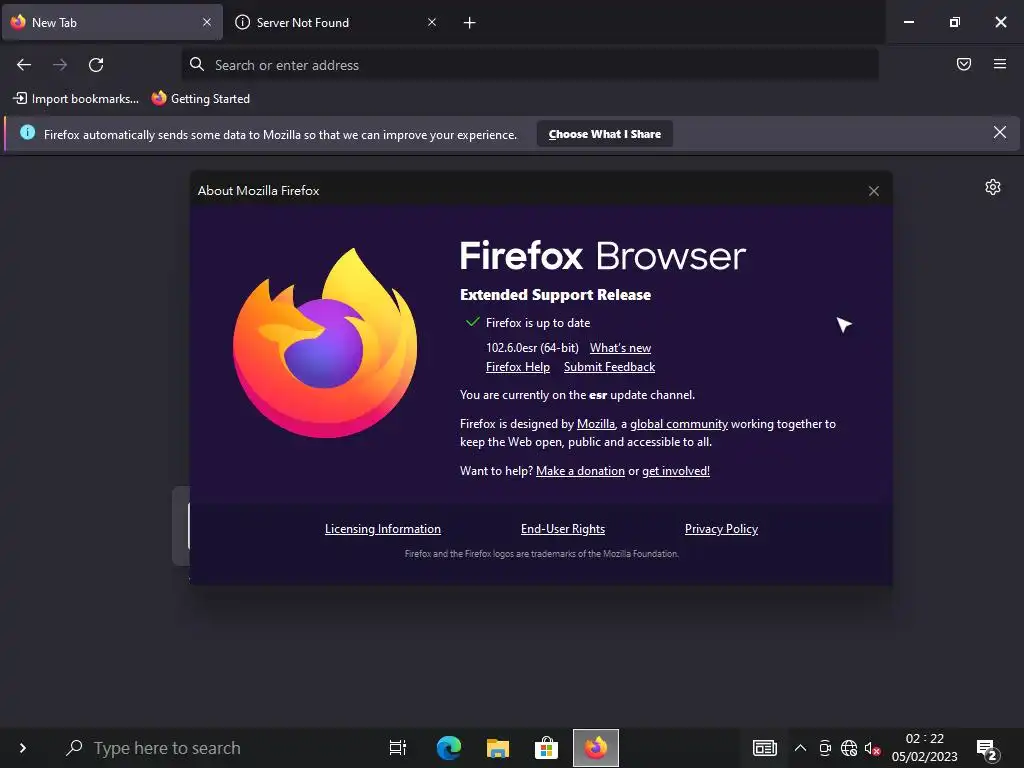1024x768 pixels.
Task: Click the Firefox is up to date text
Action: [538, 323]
